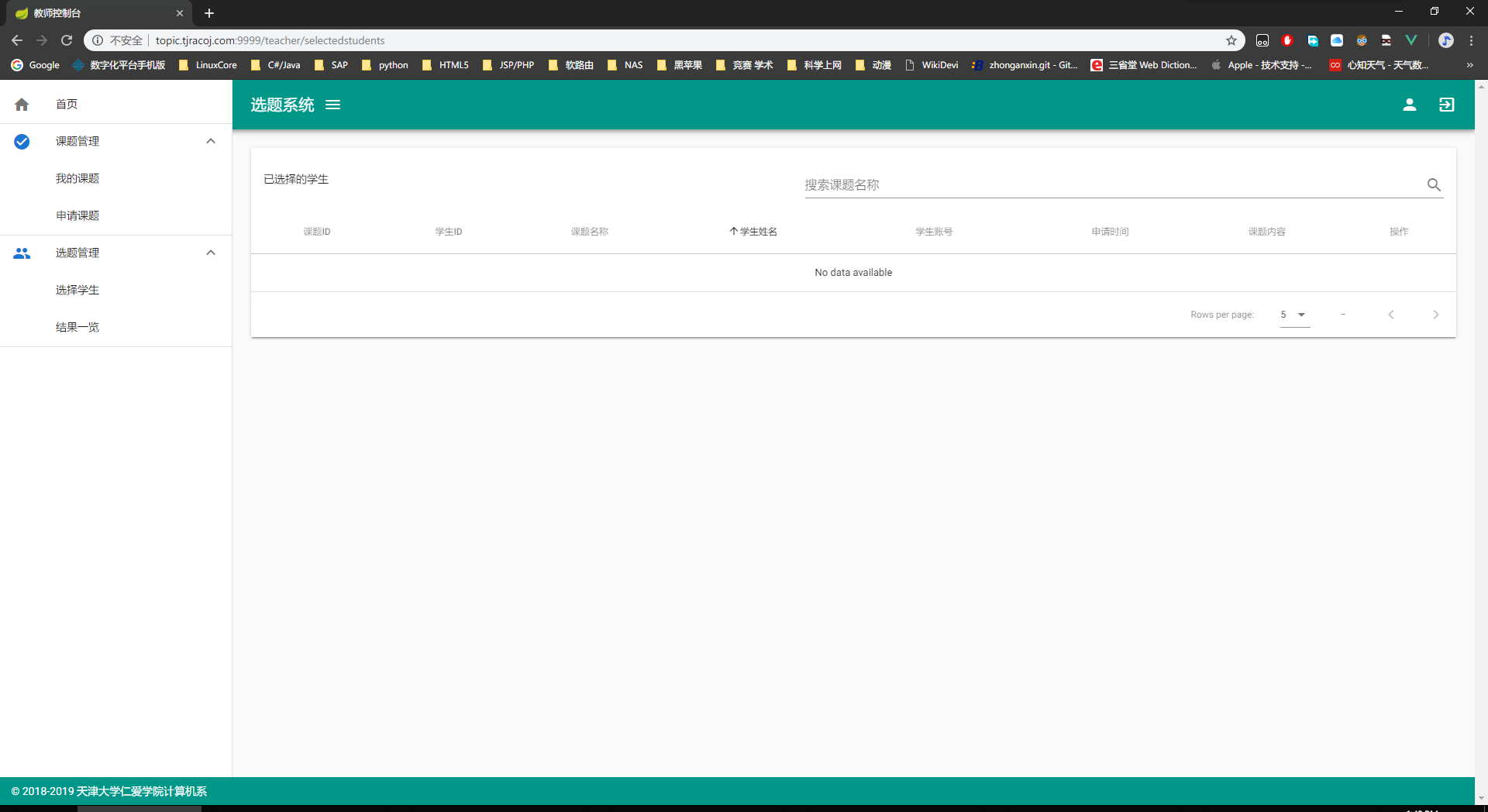
Task: Click the browser address bar URL
Action: point(270,40)
